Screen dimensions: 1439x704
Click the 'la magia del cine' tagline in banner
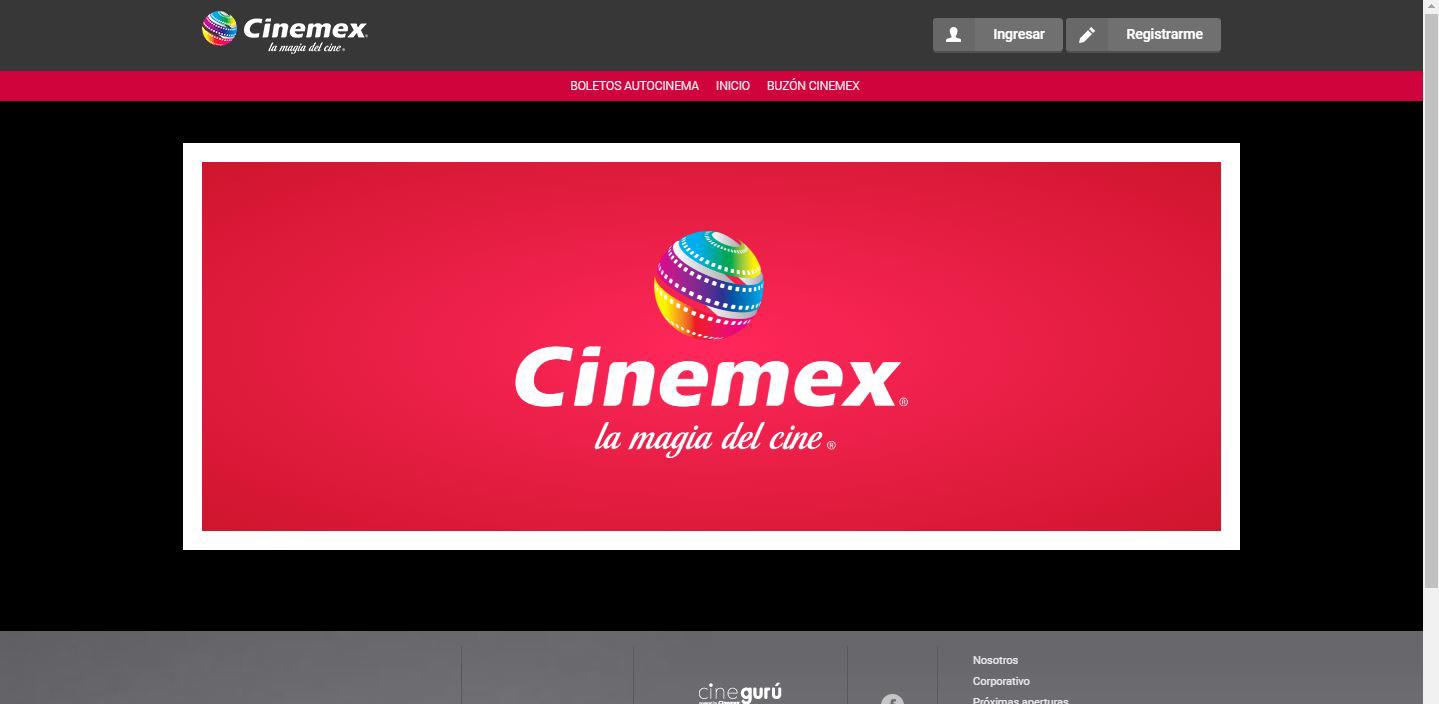click(x=710, y=437)
